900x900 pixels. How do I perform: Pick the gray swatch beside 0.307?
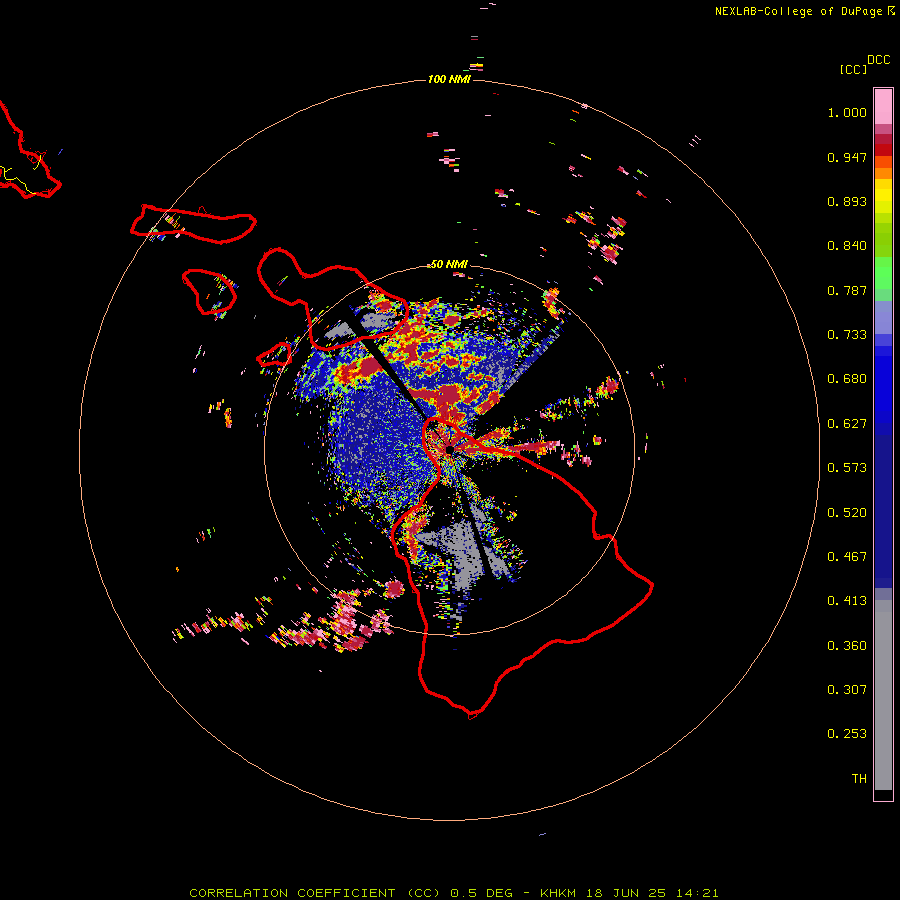883,695
